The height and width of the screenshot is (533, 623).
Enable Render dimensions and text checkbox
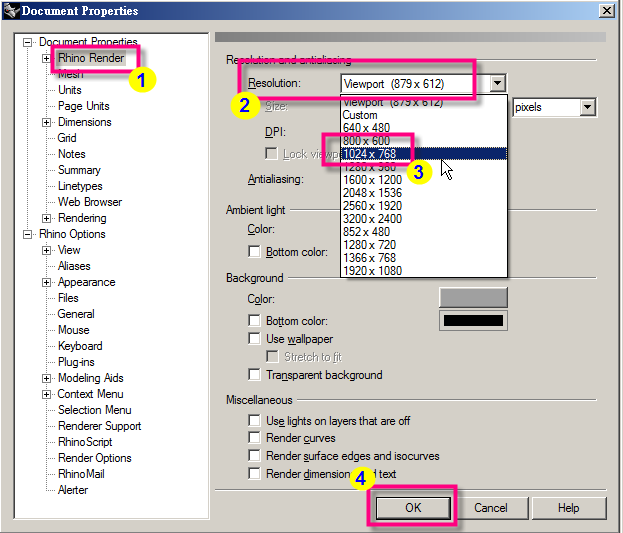point(254,473)
